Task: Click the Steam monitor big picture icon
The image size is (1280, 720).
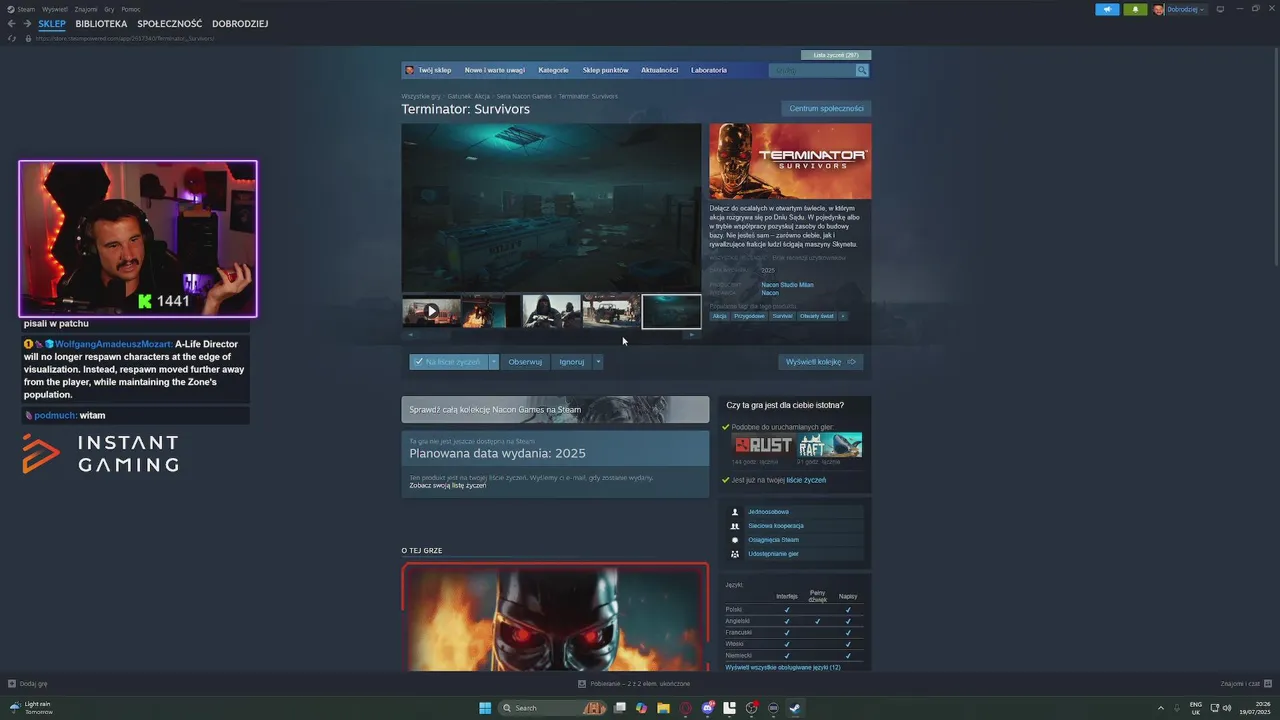Action: (1220, 9)
